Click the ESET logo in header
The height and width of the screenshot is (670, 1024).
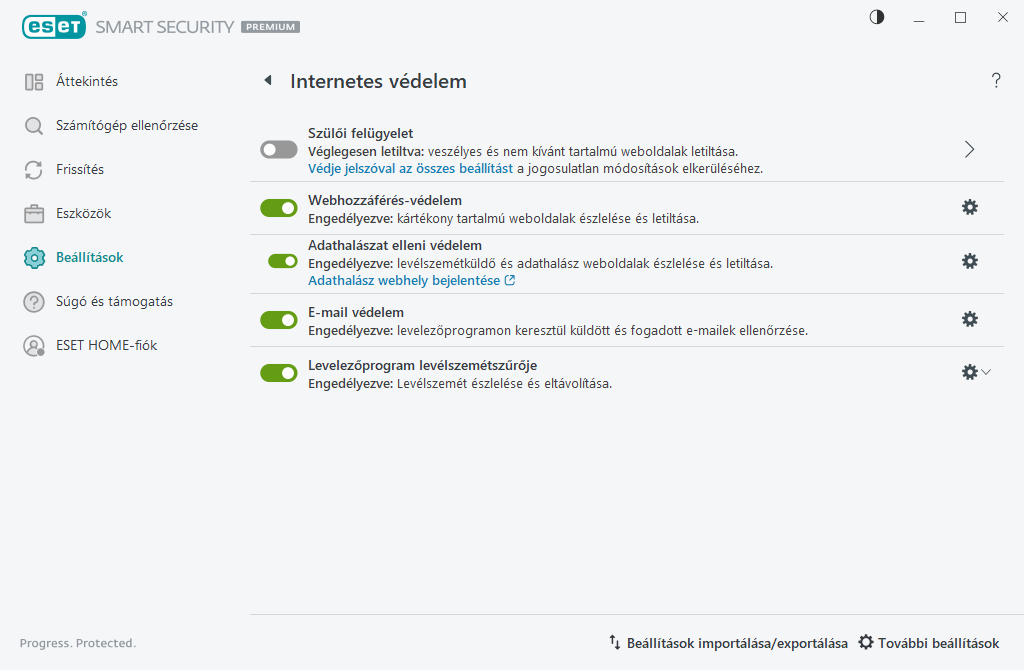(x=53, y=27)
